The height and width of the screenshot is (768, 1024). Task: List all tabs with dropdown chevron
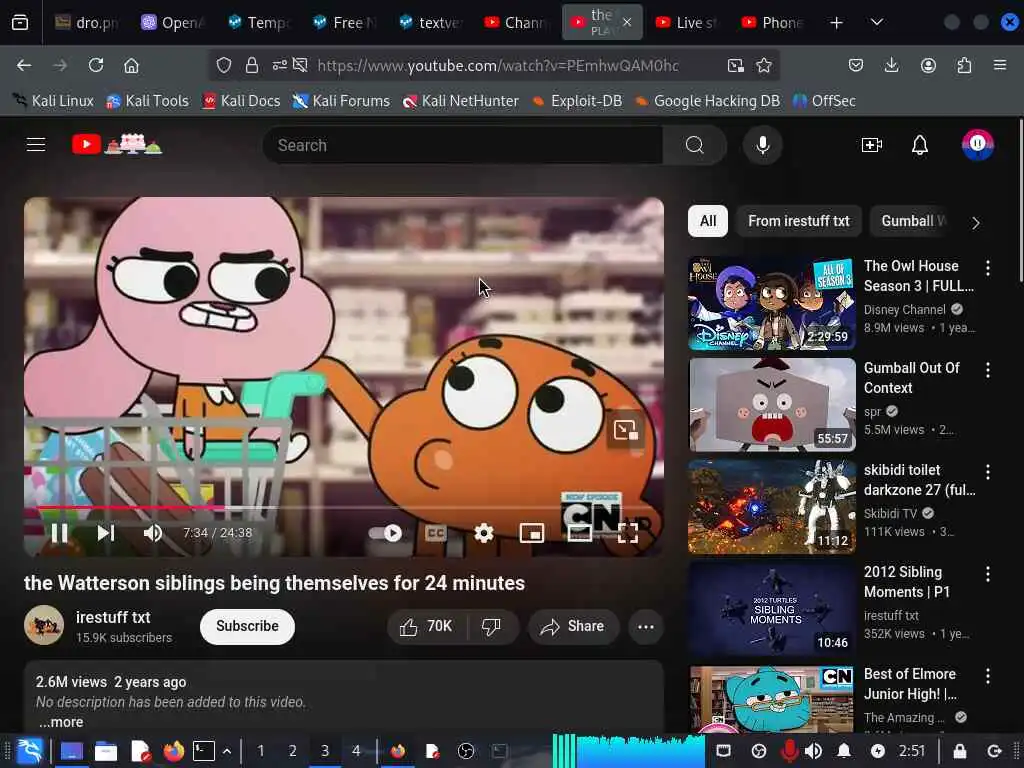pos(876,23)
